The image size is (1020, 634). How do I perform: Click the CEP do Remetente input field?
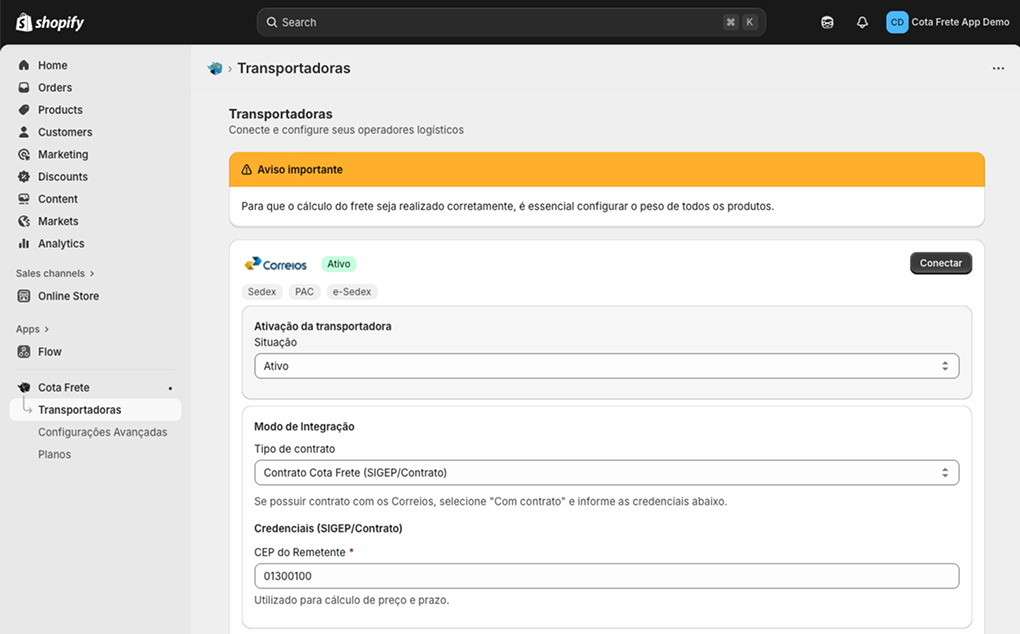[606, 575]
